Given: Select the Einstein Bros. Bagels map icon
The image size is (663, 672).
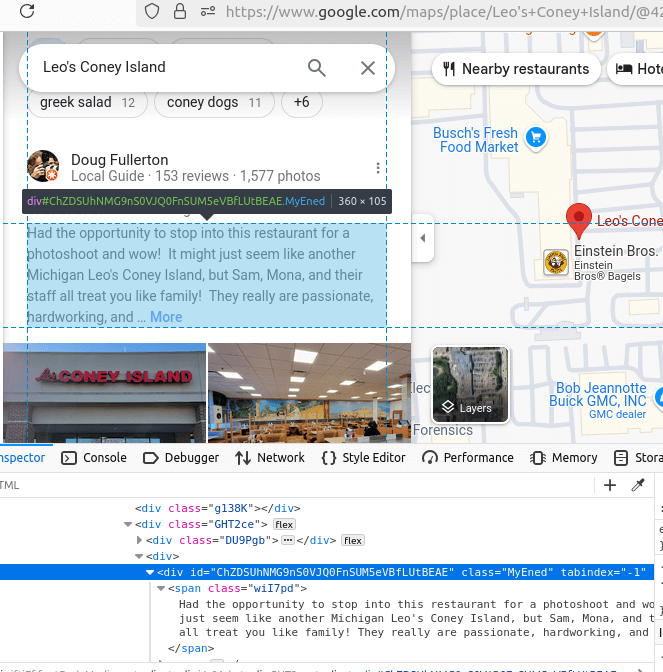Looking at the screenshot, I should click(x=555, y=262).
